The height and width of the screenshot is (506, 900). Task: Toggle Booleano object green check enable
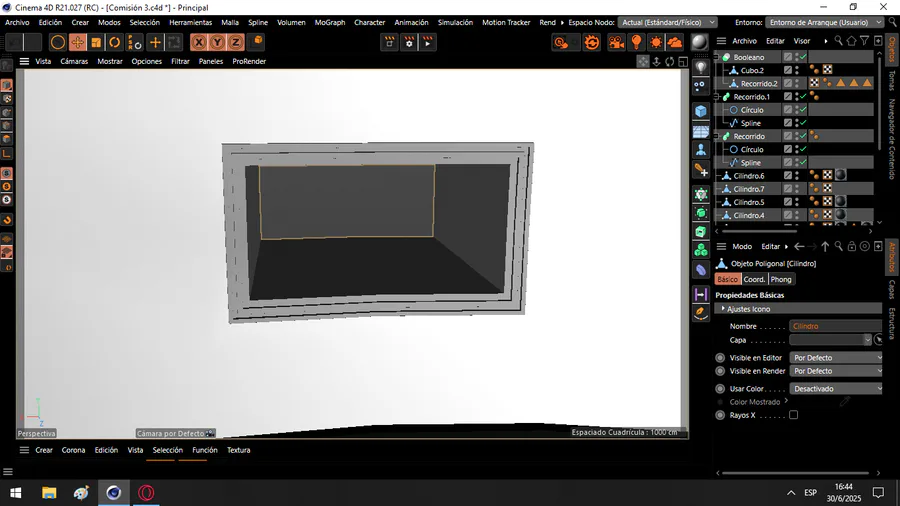(x=803, y=57)
